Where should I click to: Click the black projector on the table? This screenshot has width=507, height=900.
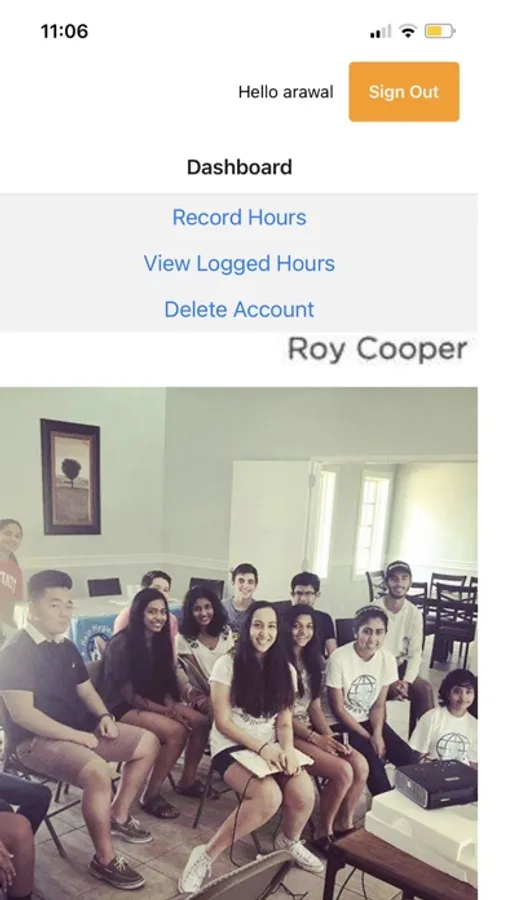pos(436,783)
